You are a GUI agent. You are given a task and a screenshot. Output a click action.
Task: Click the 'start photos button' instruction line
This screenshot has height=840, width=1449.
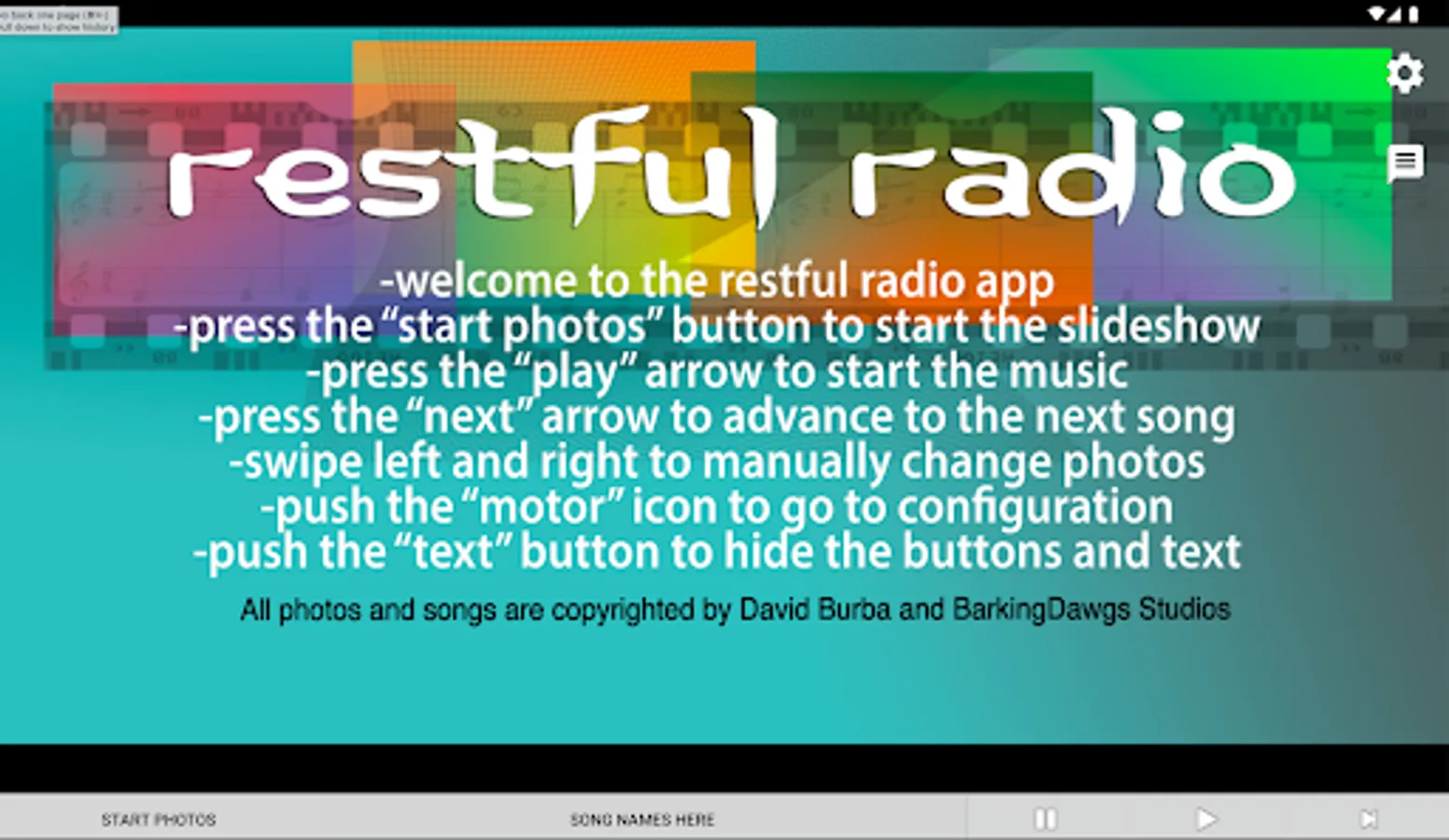click(717, 327)
